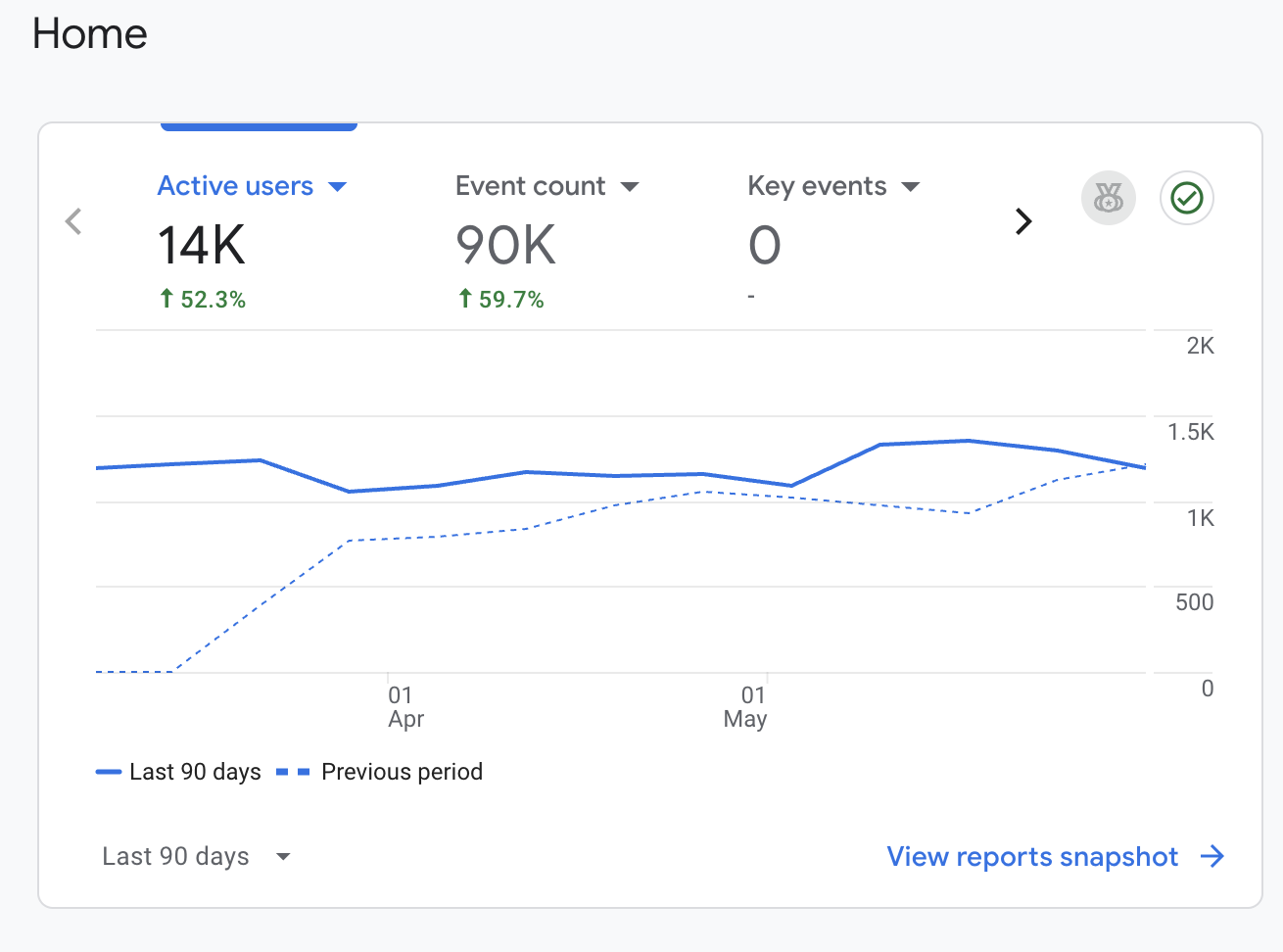
Task: Go to previous metrics with left chevron
Action: pyautogui.click(x=73, y=221)
